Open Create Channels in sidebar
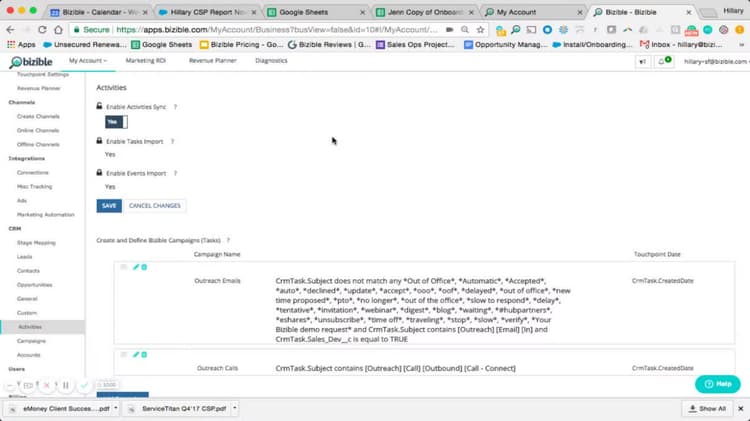This screenshot has height=421, width=750. click(38, 116)
